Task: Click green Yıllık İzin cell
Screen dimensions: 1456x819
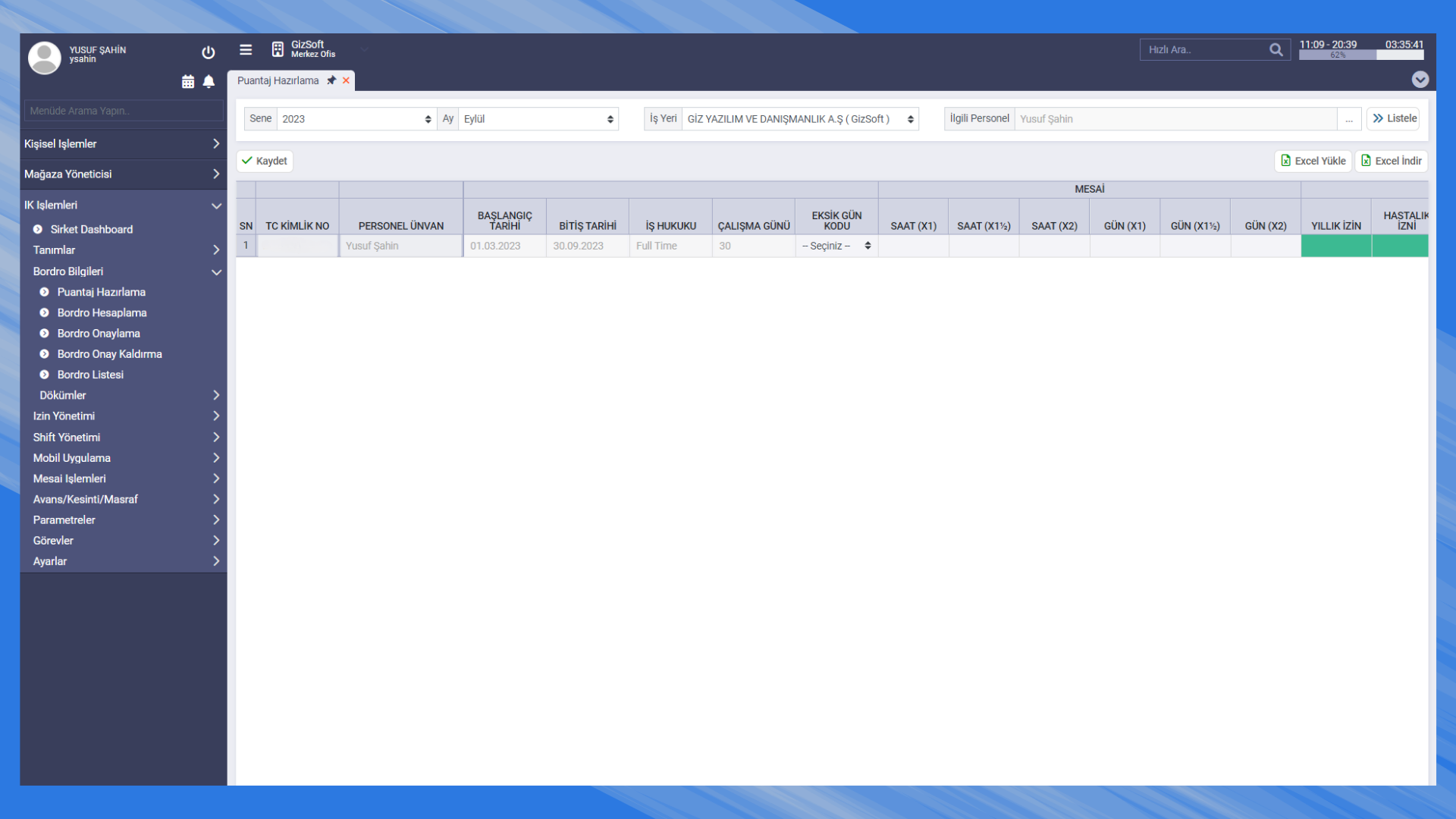Action: tap(1336, 246)
